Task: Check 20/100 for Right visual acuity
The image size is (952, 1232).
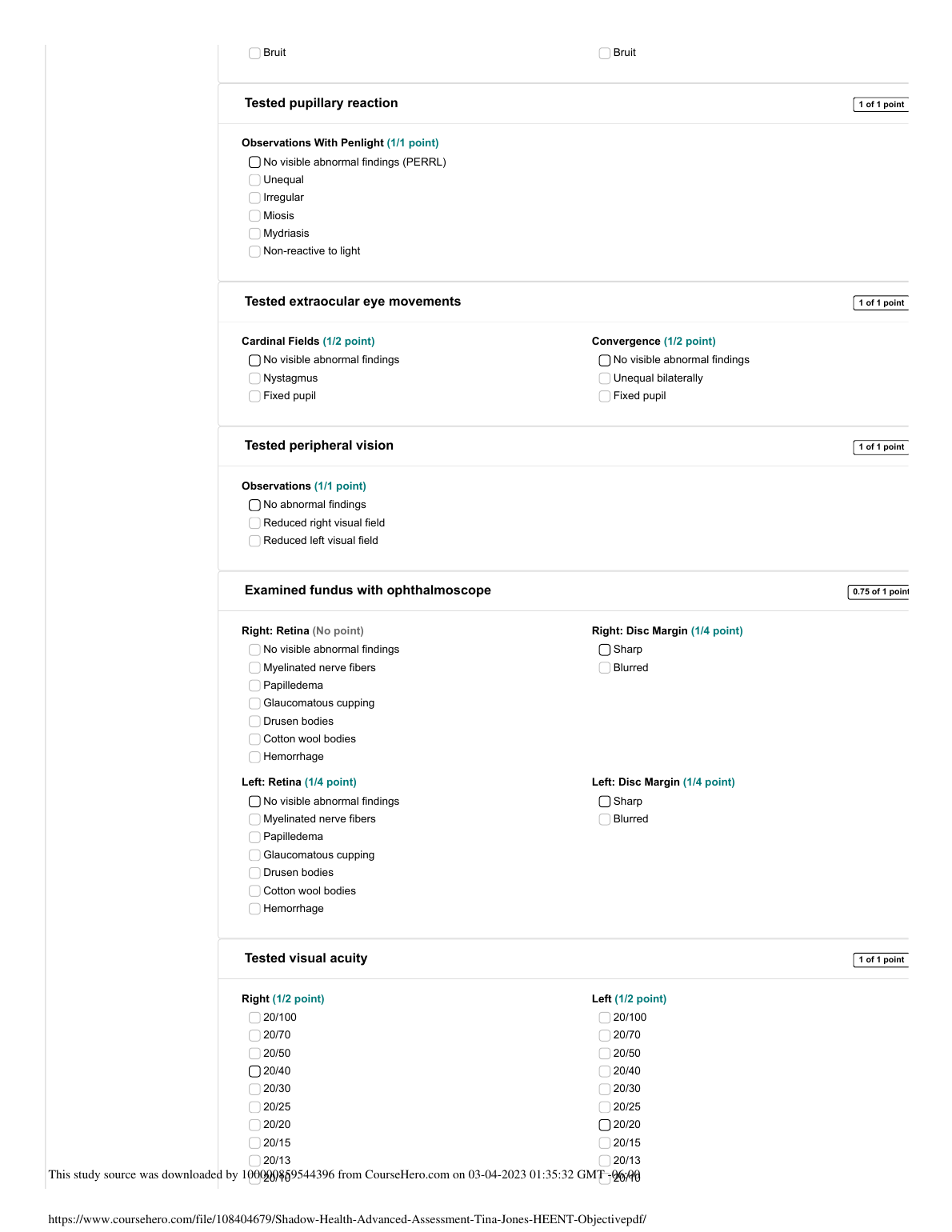Action: [254, 1018]
